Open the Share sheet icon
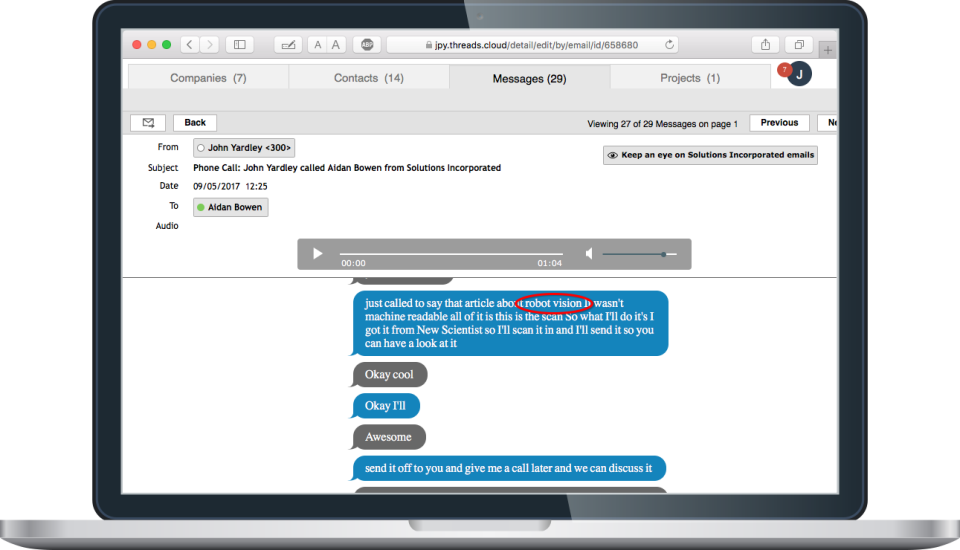The width and height of the screenshot is (960, 550). tap(765, 45)
